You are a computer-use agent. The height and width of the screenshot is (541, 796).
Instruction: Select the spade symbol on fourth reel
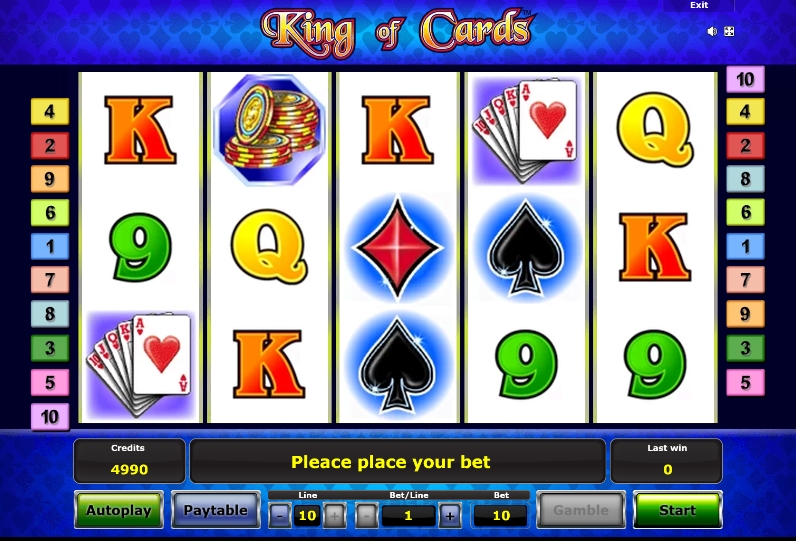(526, 247)
